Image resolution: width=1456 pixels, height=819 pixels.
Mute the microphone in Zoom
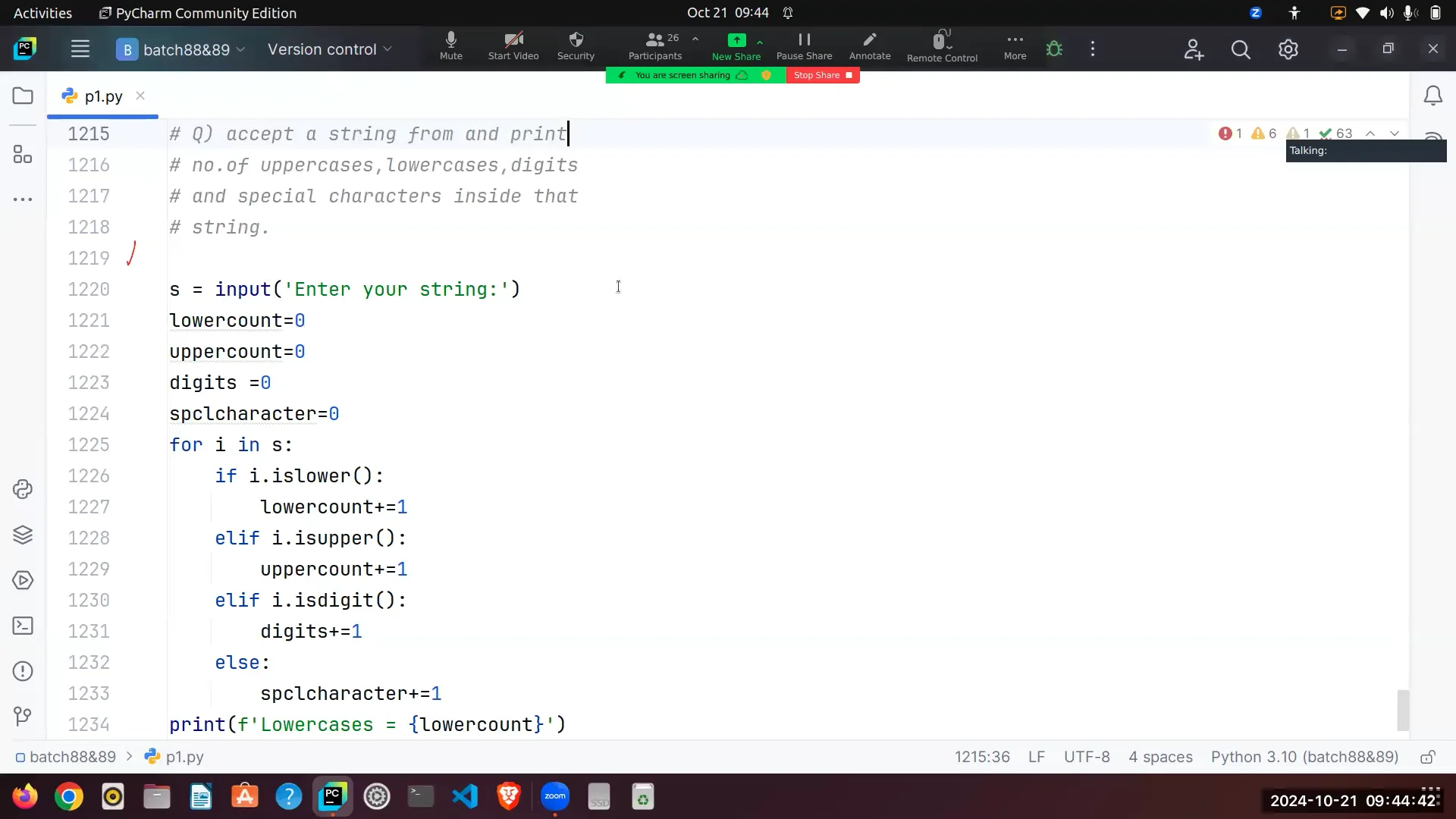pyautogui.click(x=450, y=45)
